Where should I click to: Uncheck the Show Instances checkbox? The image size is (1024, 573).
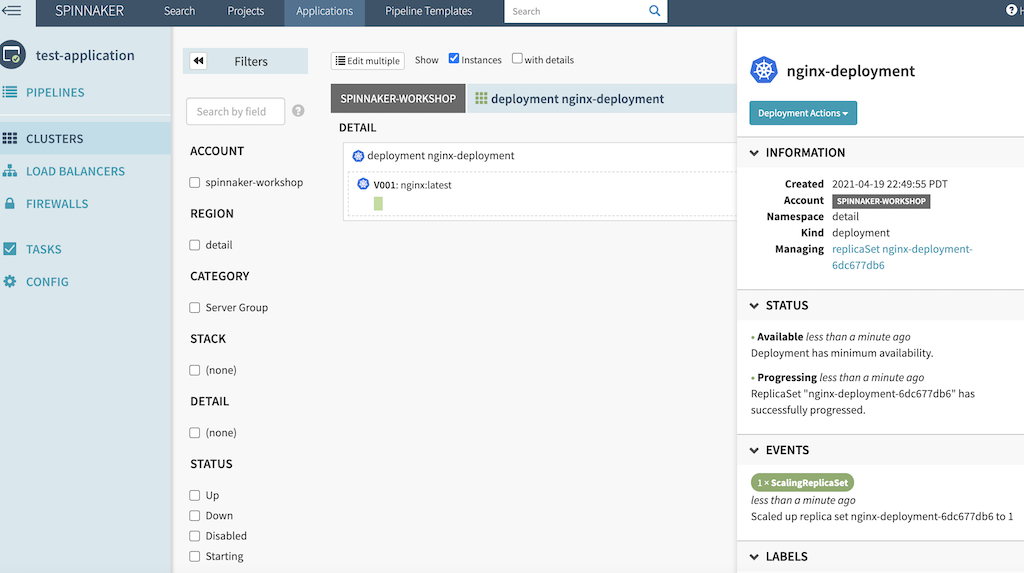454,58
